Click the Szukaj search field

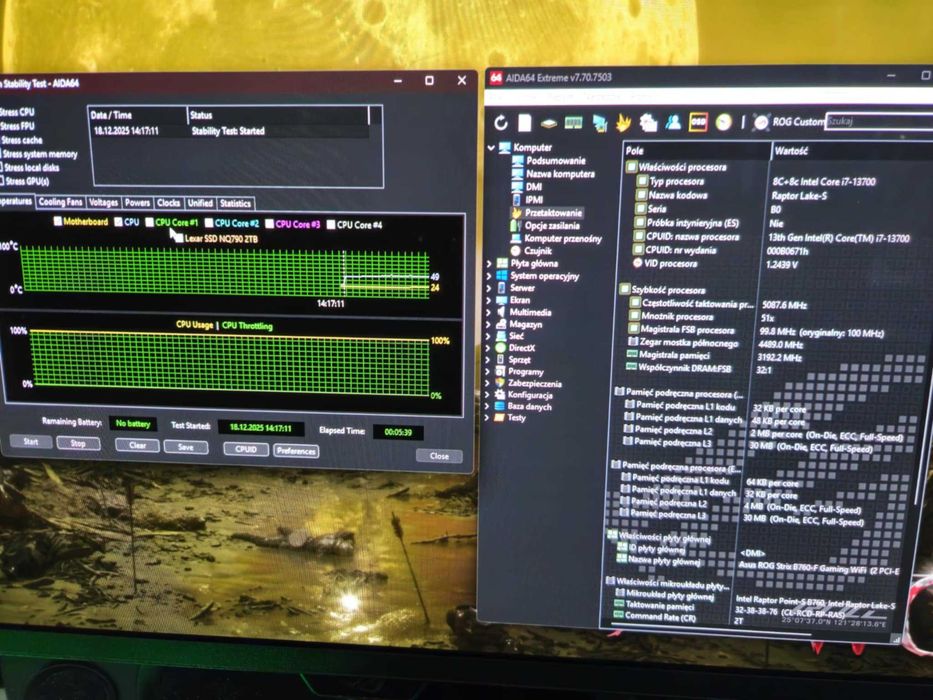point(879,121)
